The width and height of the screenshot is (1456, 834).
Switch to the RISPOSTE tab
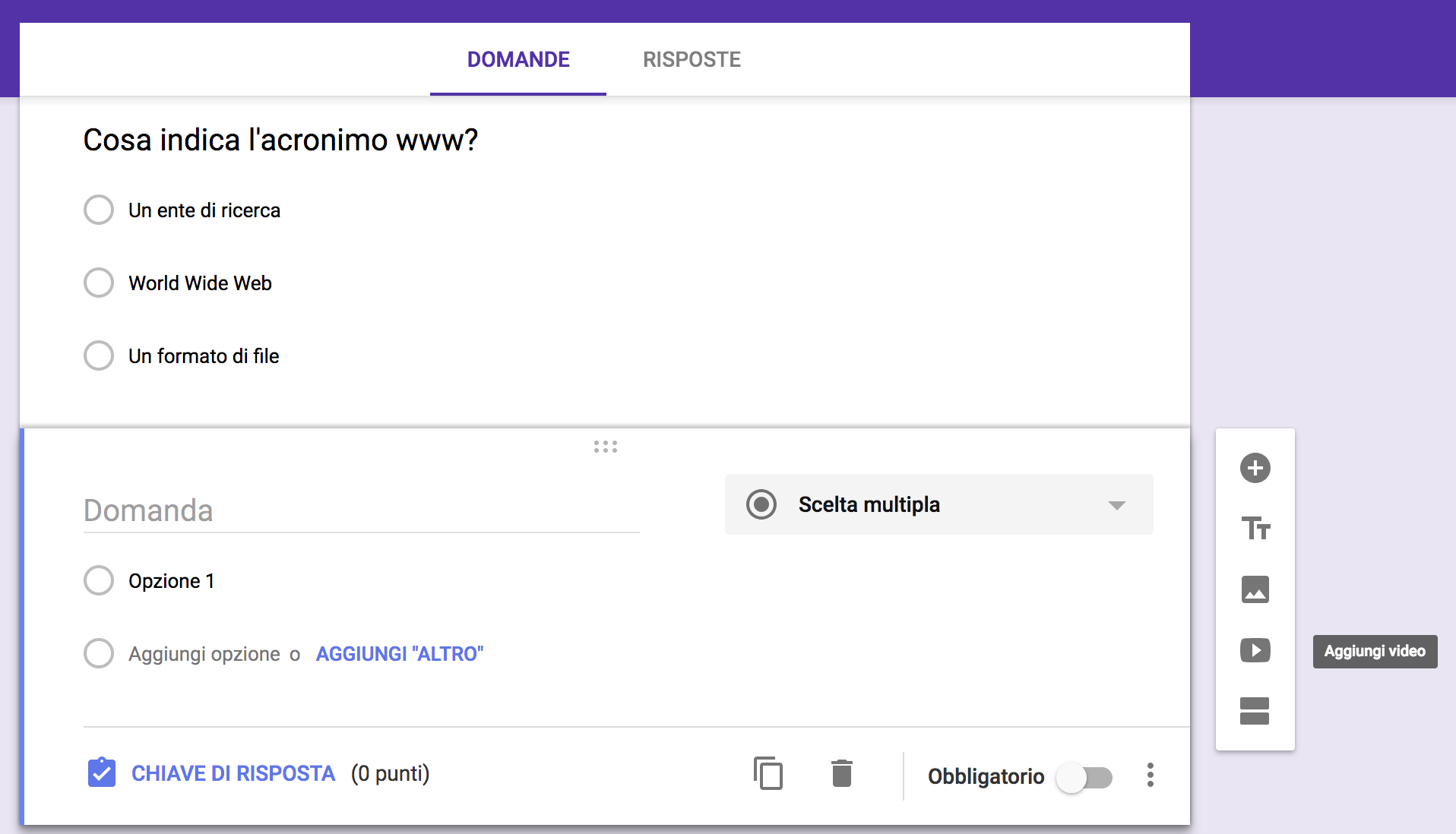click(x=692, y=59)
